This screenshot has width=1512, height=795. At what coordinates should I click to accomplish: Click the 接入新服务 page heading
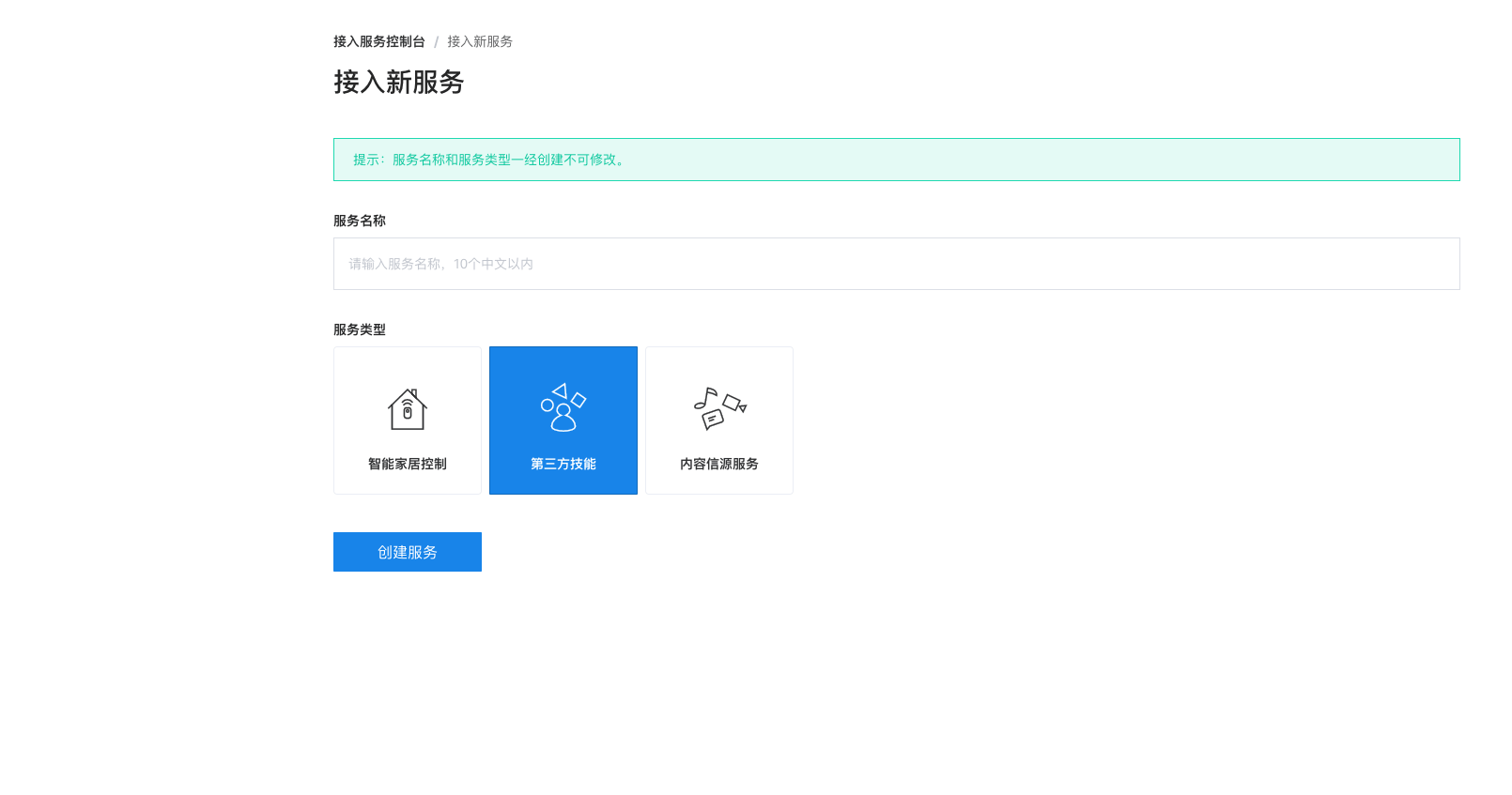399,83
